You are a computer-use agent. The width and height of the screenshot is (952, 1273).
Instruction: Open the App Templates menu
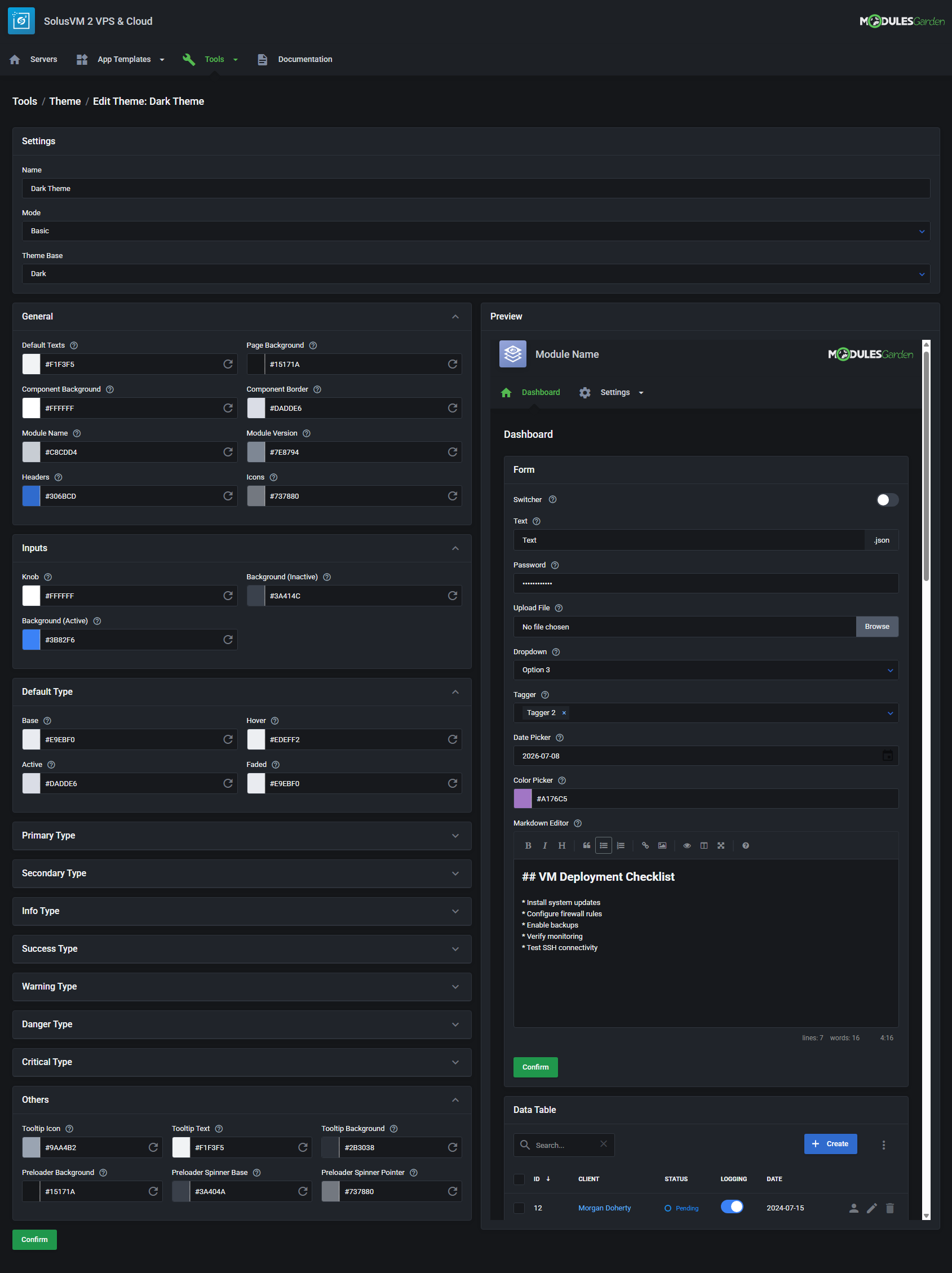click(x=121, y=59)
